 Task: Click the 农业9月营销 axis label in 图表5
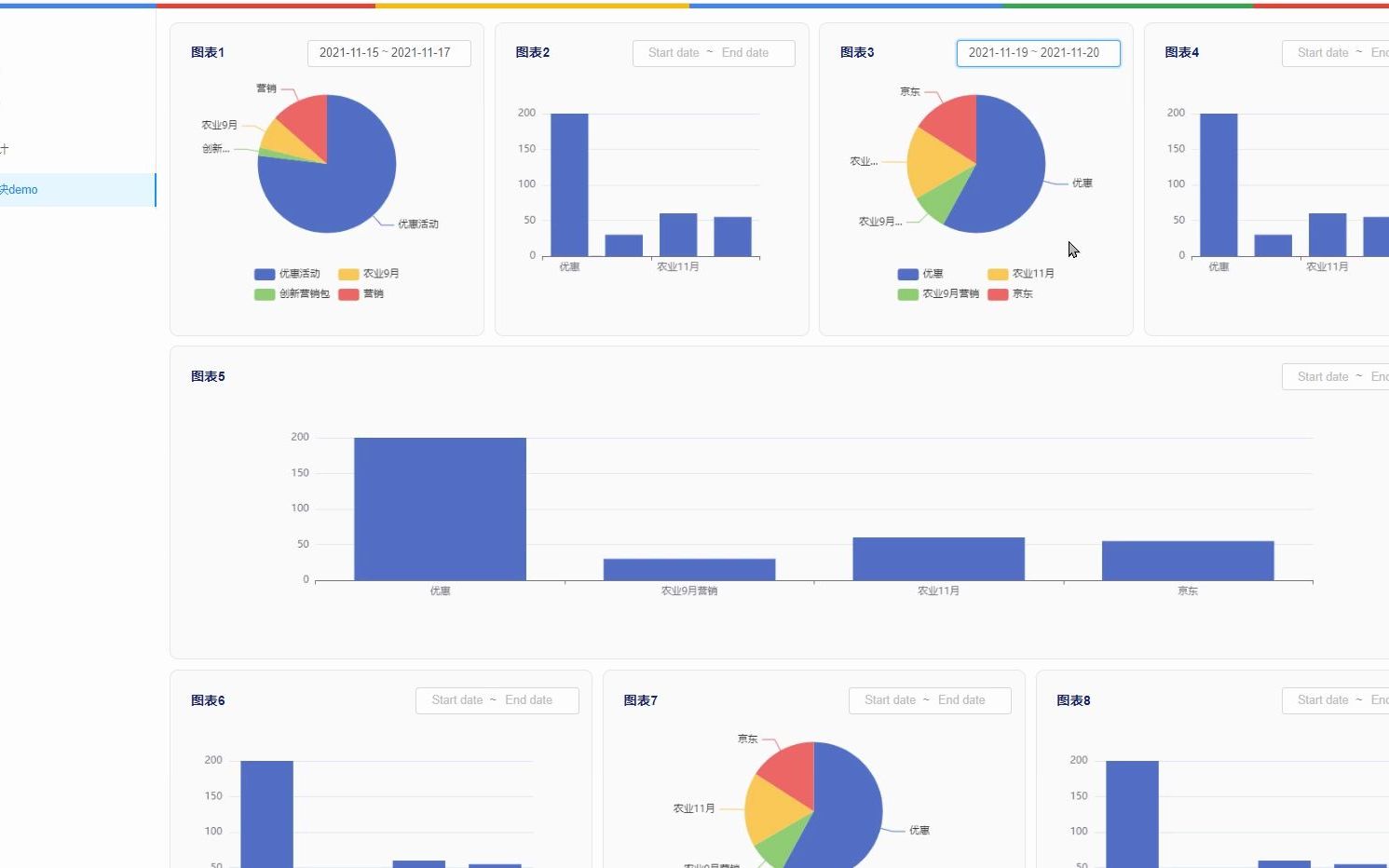(689, 591)
